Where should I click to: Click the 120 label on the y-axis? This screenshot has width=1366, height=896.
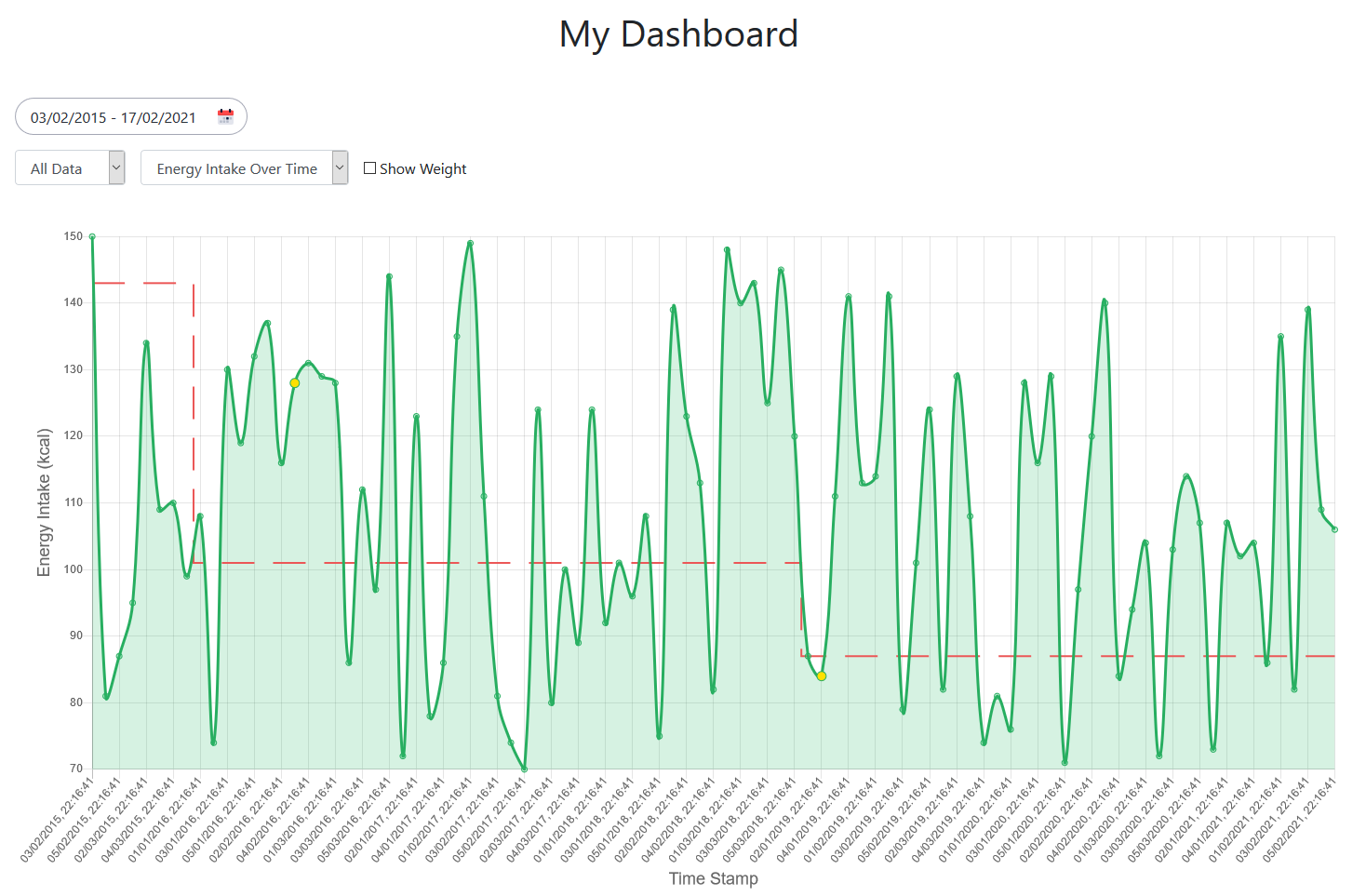(x=74, y=435)
